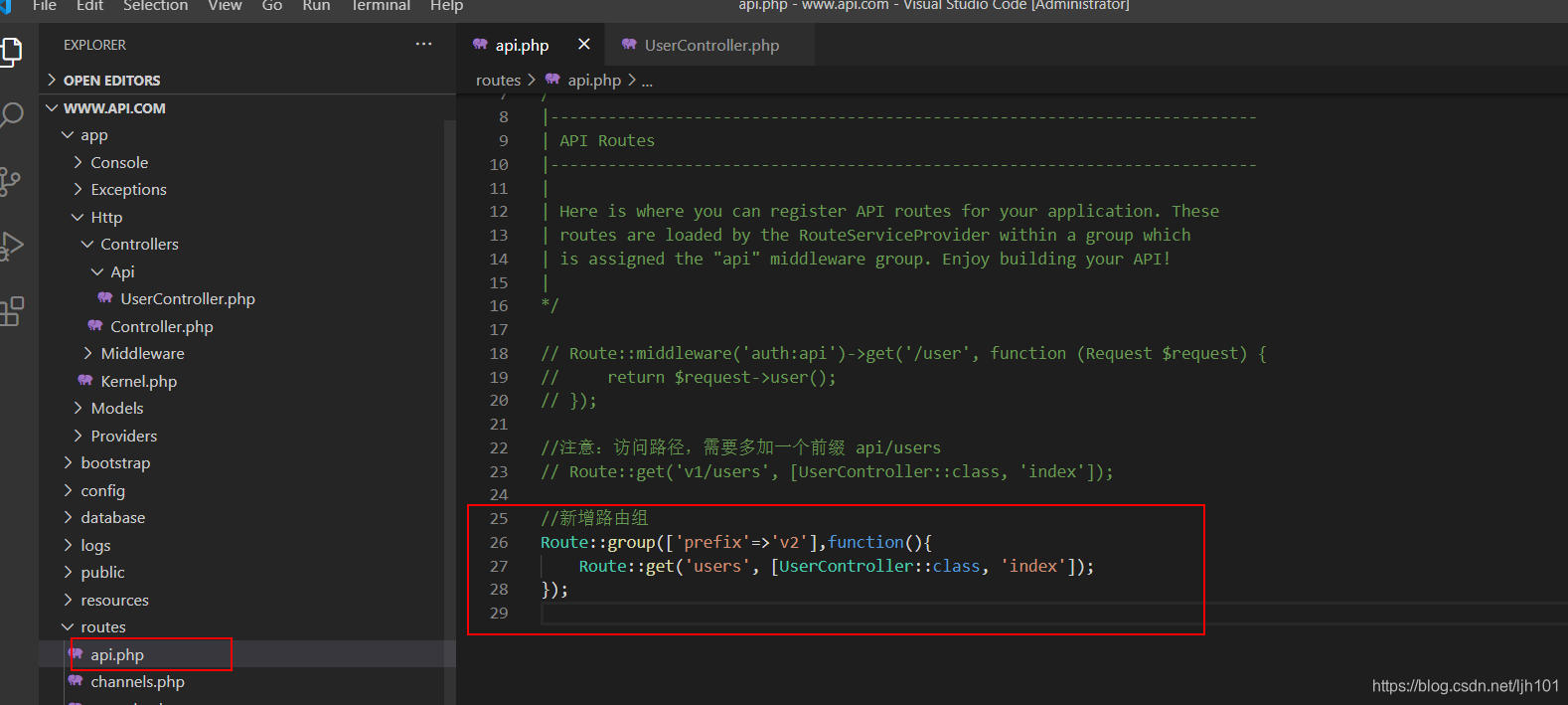The image size is (1568, 705).
Task: Open the View menu
Action: click(x=225, y=5)
